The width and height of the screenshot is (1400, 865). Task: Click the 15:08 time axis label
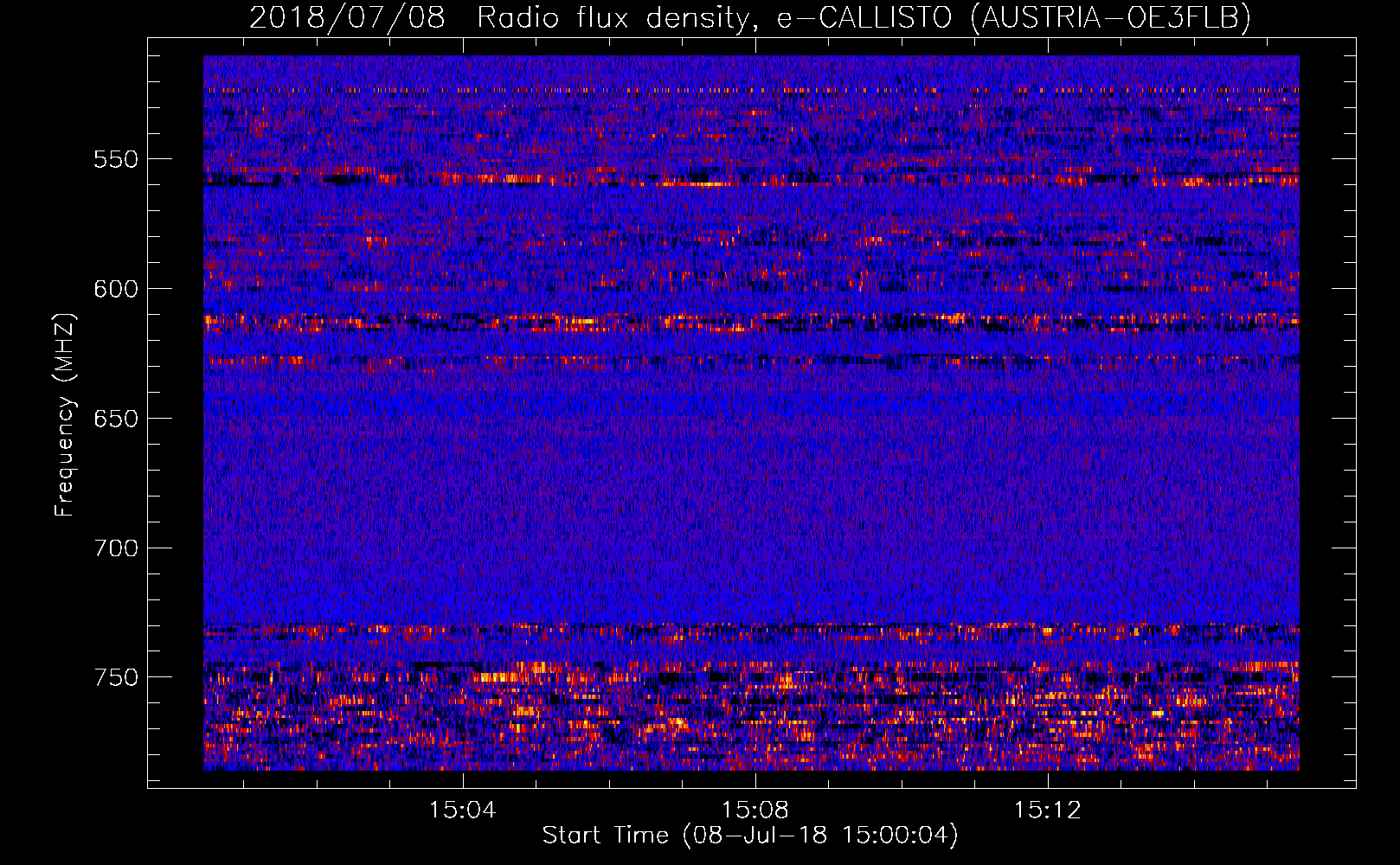(755, 811)
